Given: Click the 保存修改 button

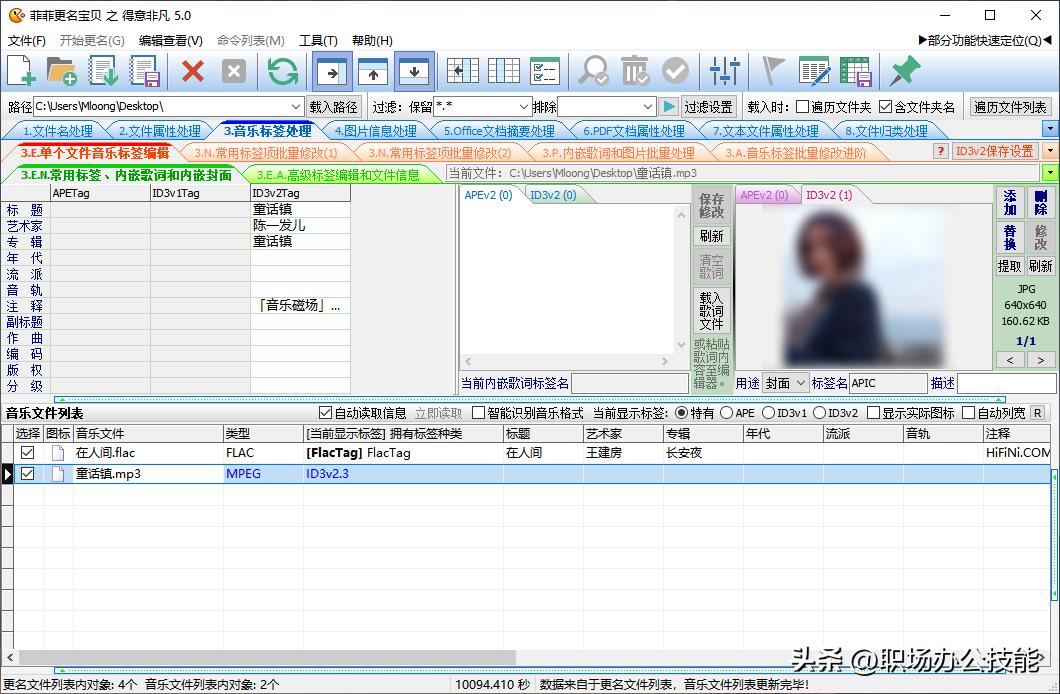Looking at the screenshot, I should [711, 206].
